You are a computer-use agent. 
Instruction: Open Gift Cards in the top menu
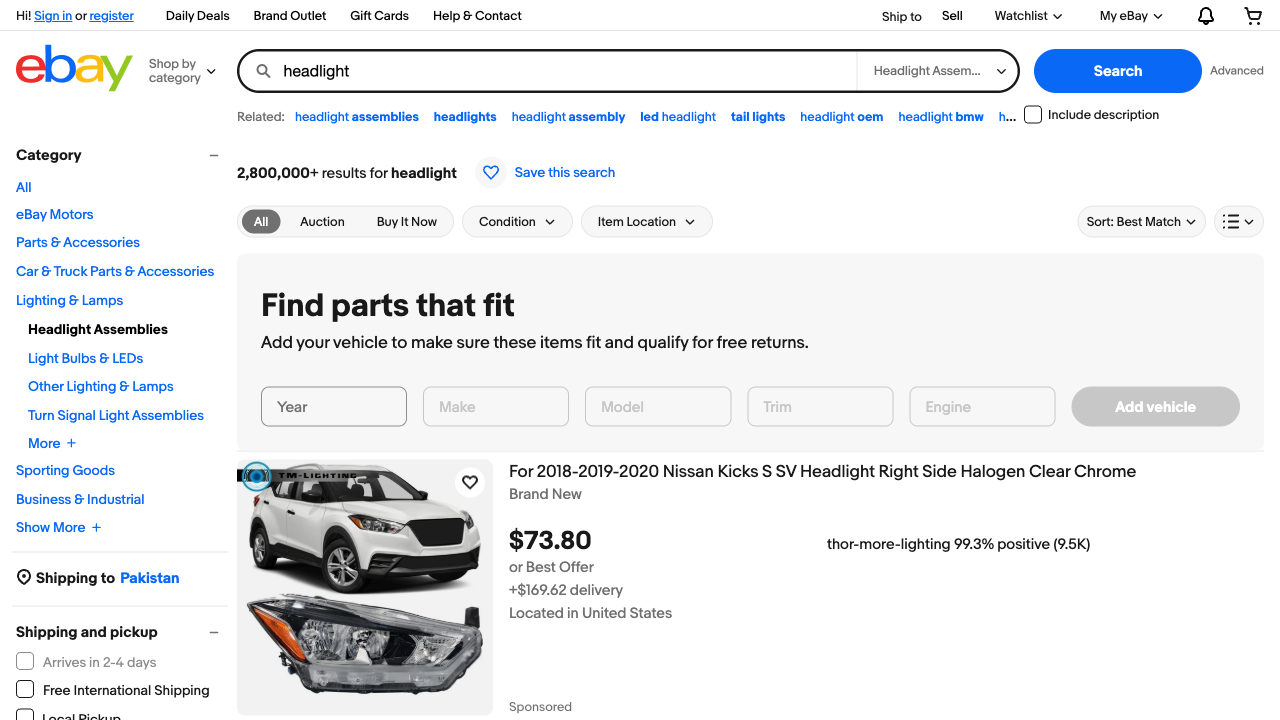click(379, 16)
